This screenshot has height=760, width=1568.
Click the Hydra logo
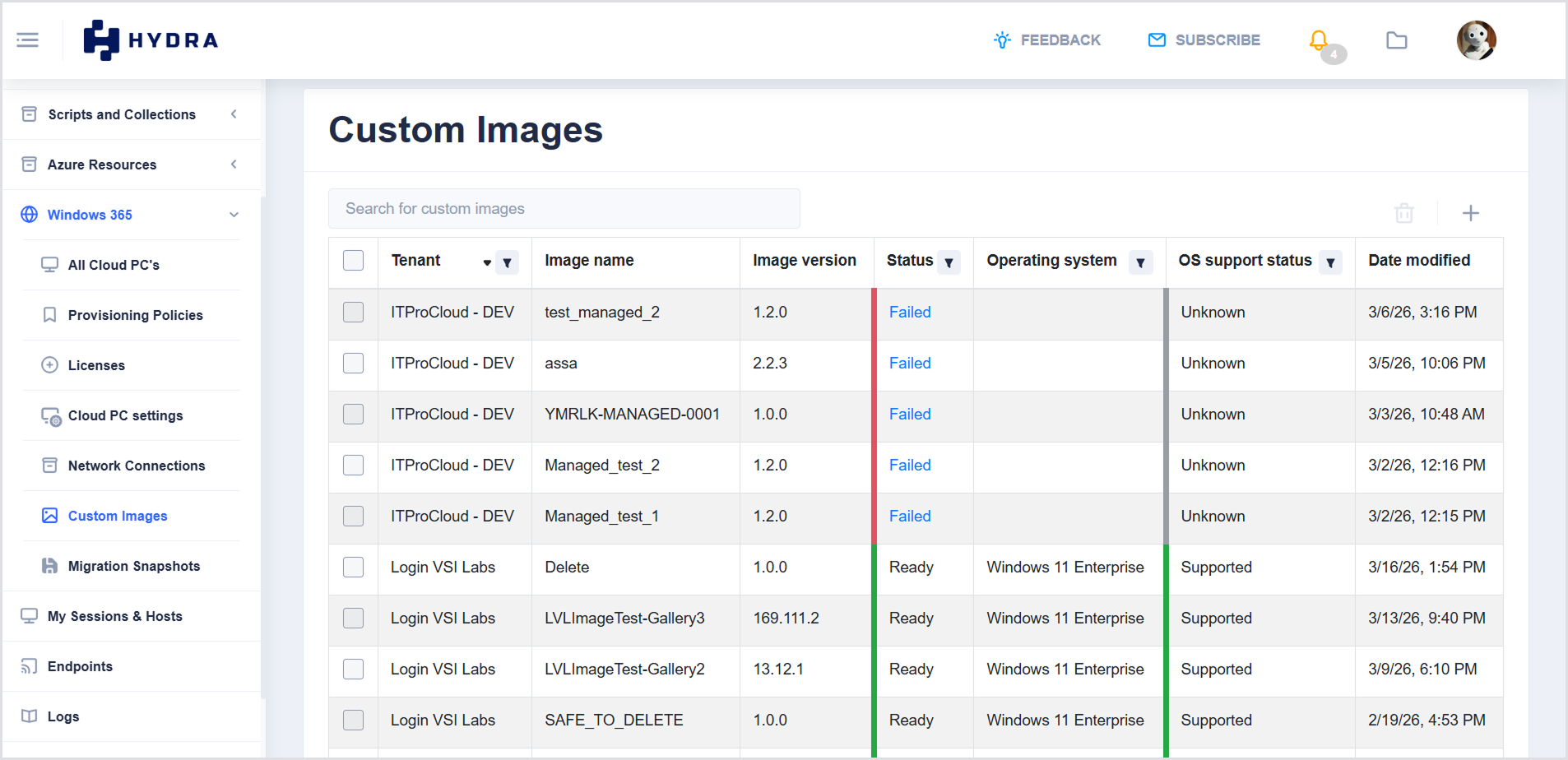click(x=151, y=40)
